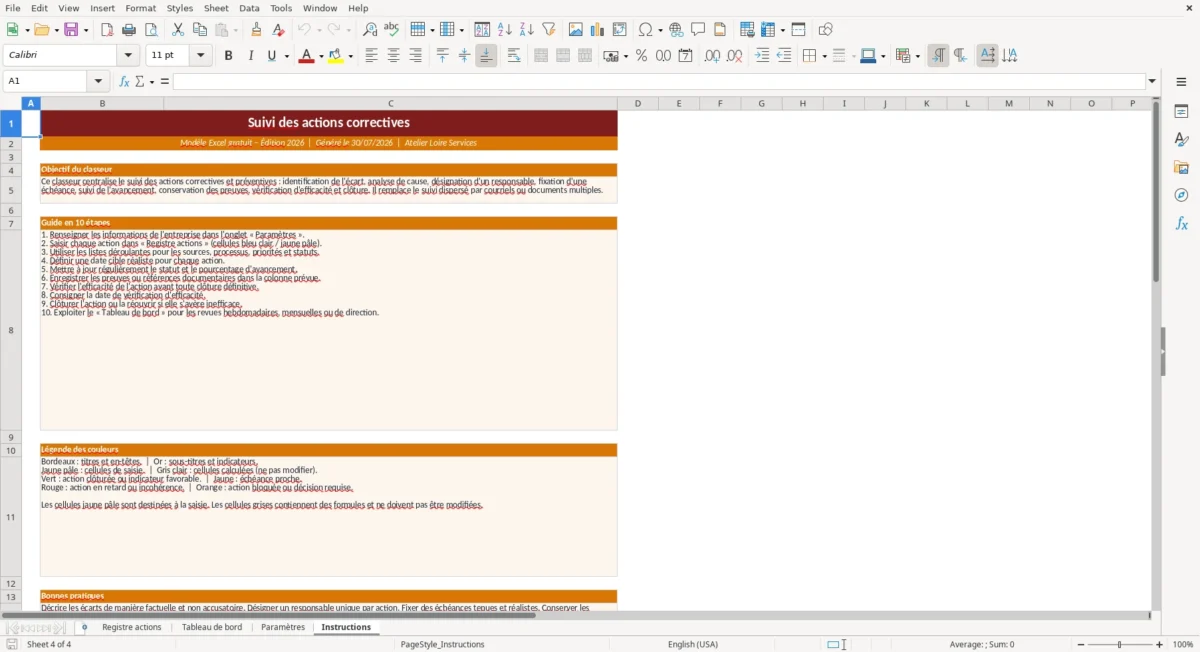
Task: Click the Headers and Footers icon
Action: (721, 30)
